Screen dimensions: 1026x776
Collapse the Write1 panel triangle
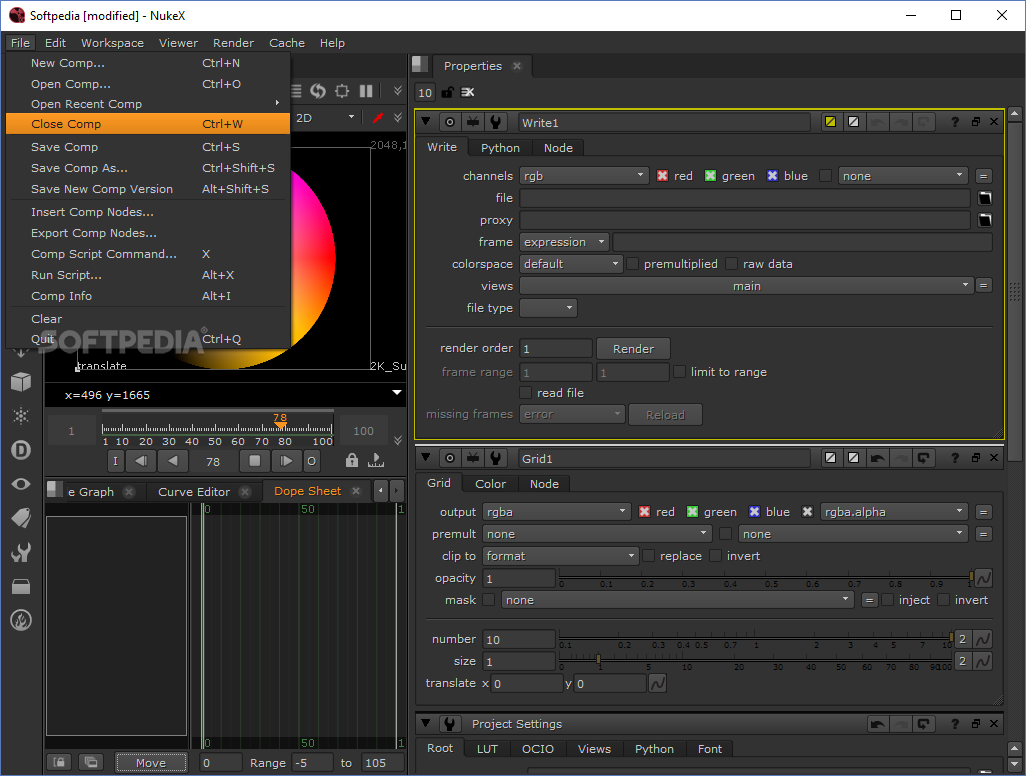[x=426, y=122]
